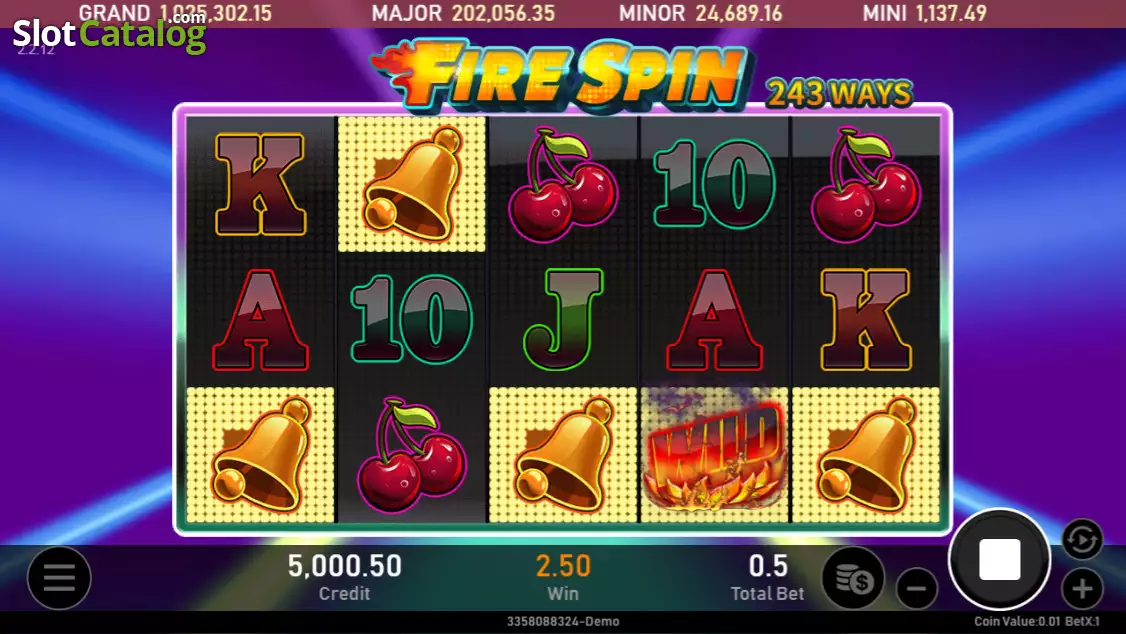Select the MINI jackpot display
Image resolution: width=1126 pixels, height=634 pixels.
point(925,13)
